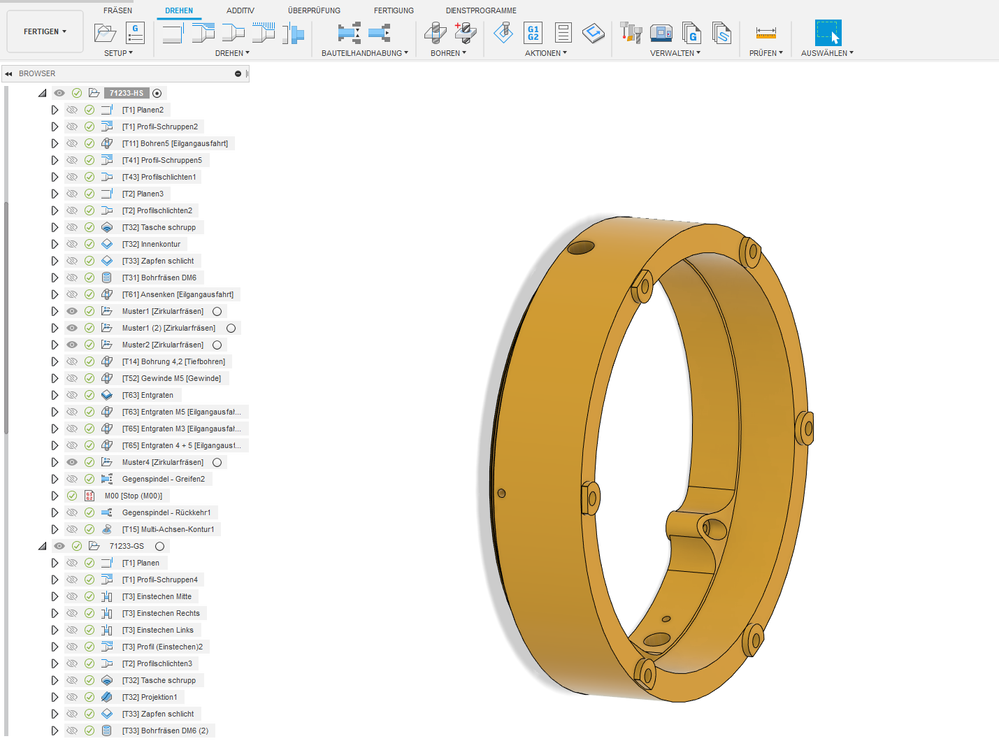The image size is (999, 741).
Task: Click the generate toolpath icon in Aktionen
Action: 593,32
